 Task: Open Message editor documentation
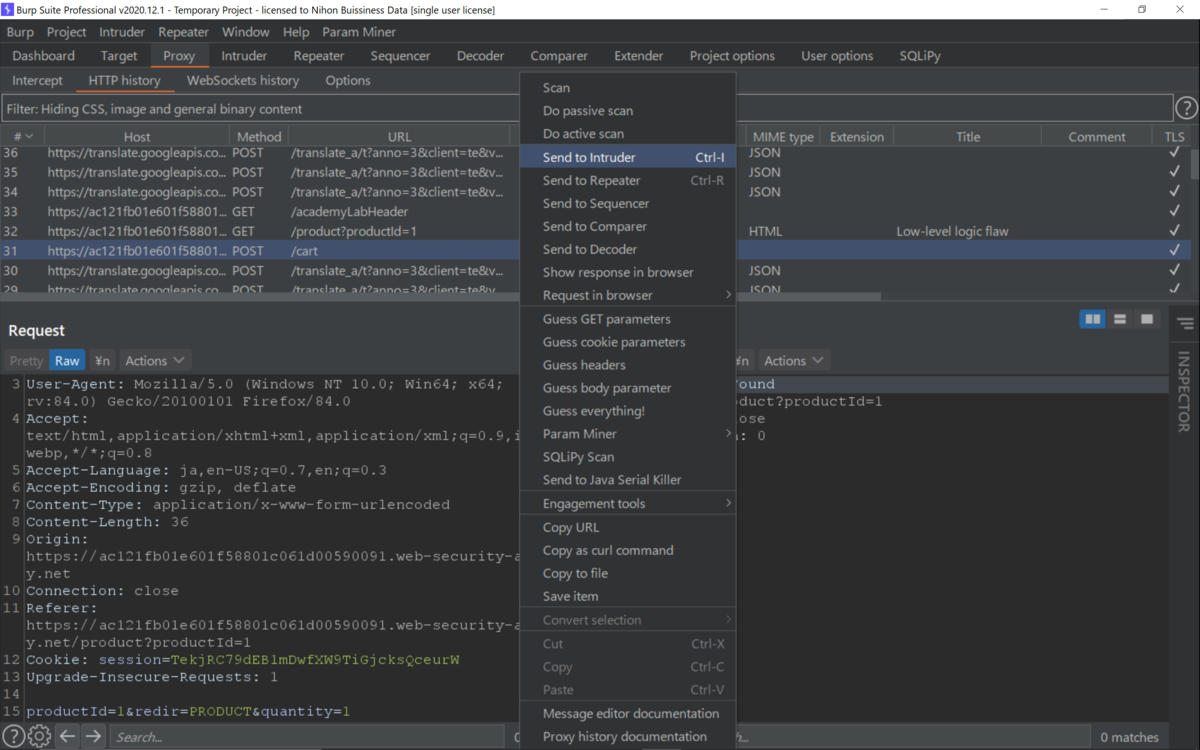pos(628,713)
